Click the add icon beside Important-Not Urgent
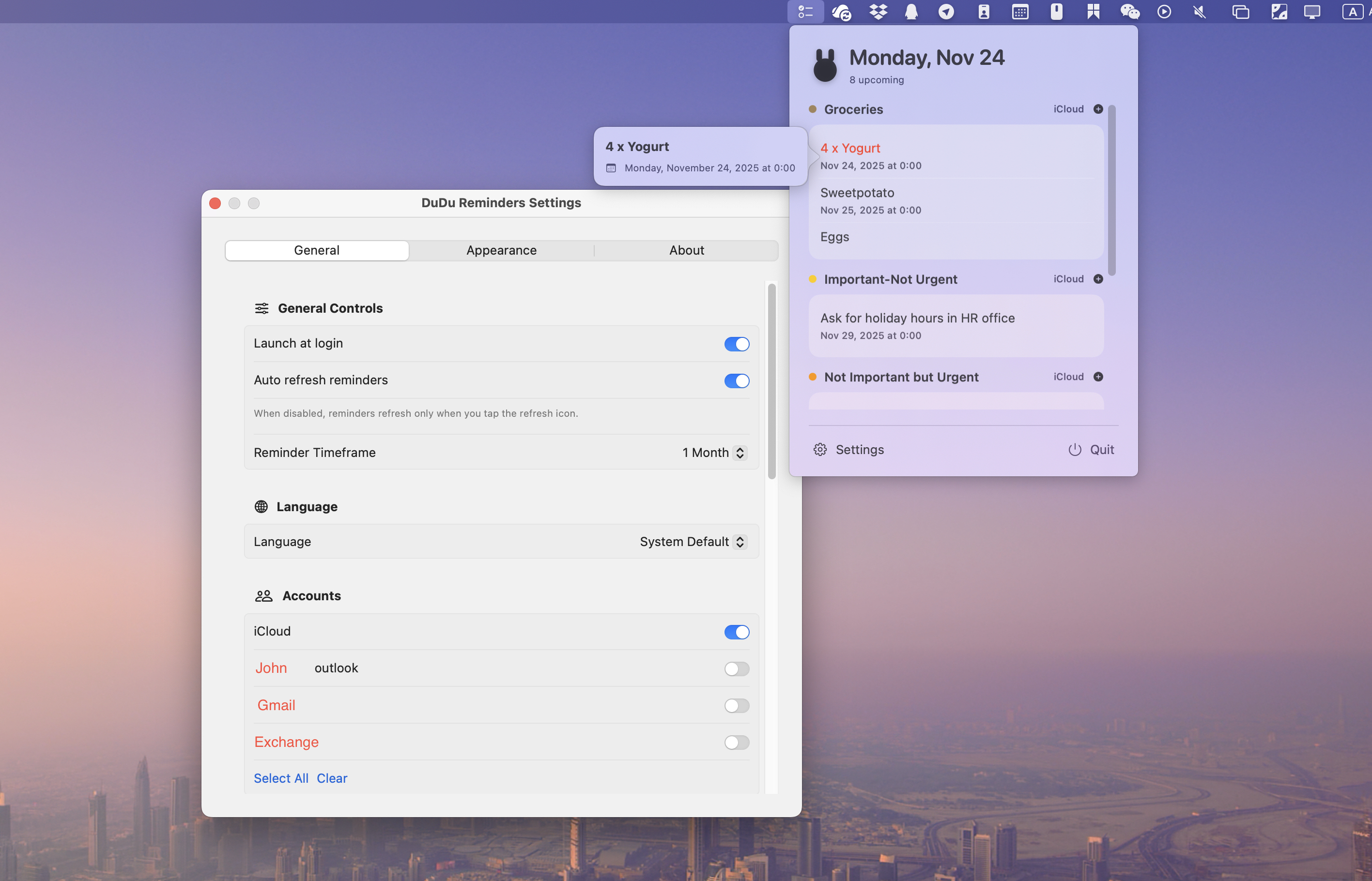Screen dimensions: 1372x881 click(x=1098, y=279)
